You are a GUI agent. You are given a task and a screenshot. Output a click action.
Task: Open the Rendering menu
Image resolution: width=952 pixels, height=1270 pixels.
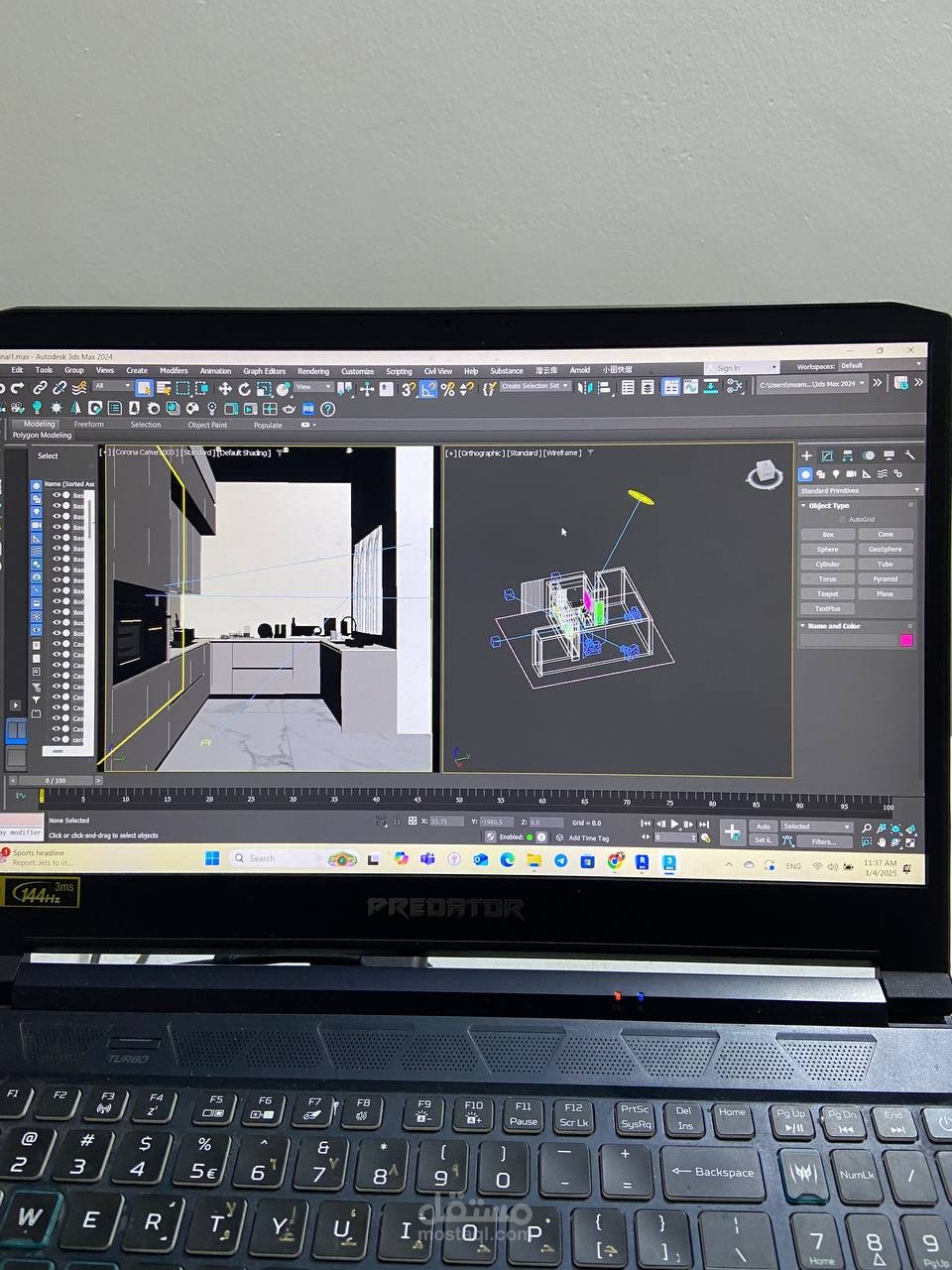point(313,371)
